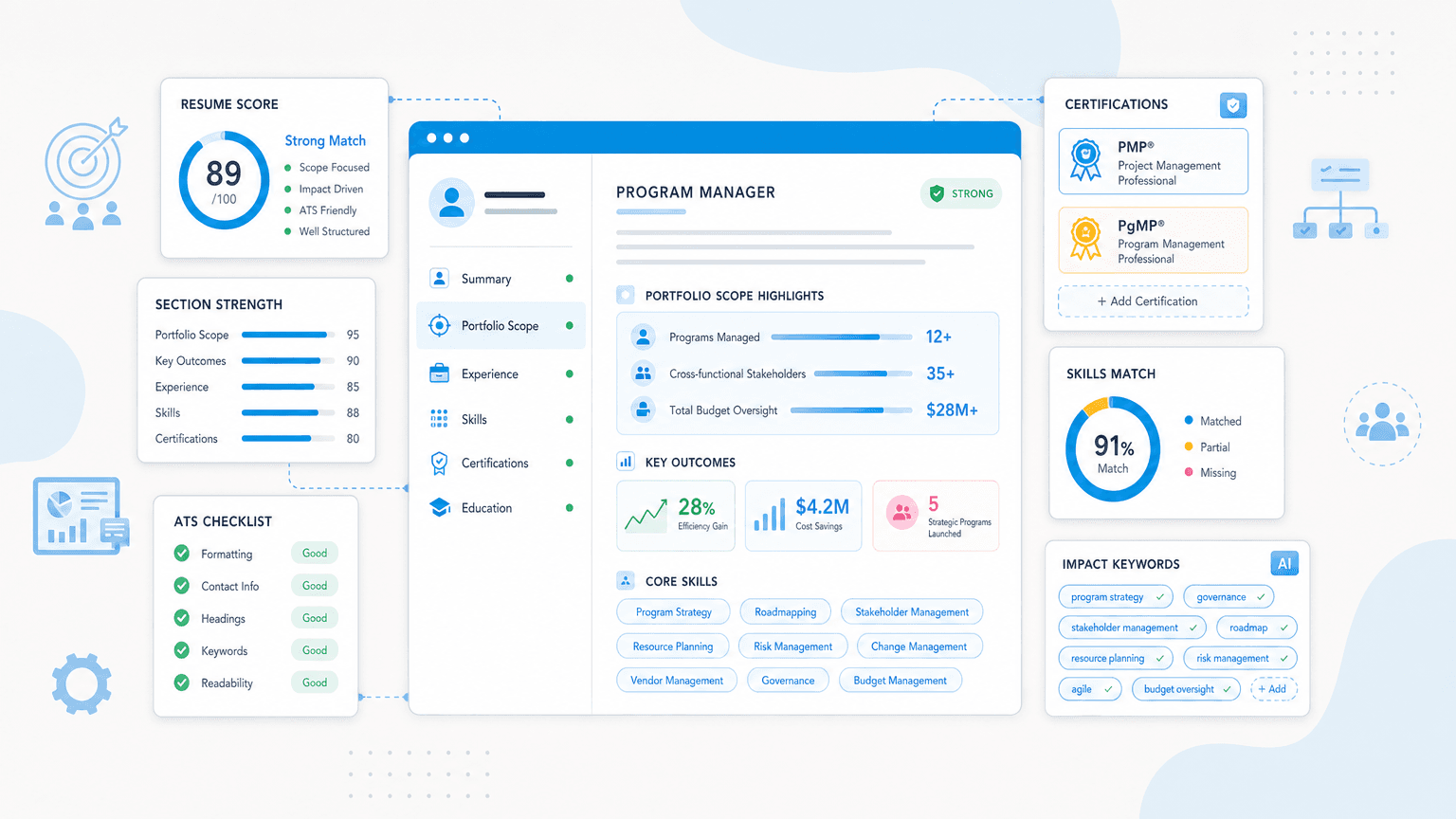This screenshot has width=1456, height=819.
Task: Click the Skills grid icon
Action: click(439, 419)
